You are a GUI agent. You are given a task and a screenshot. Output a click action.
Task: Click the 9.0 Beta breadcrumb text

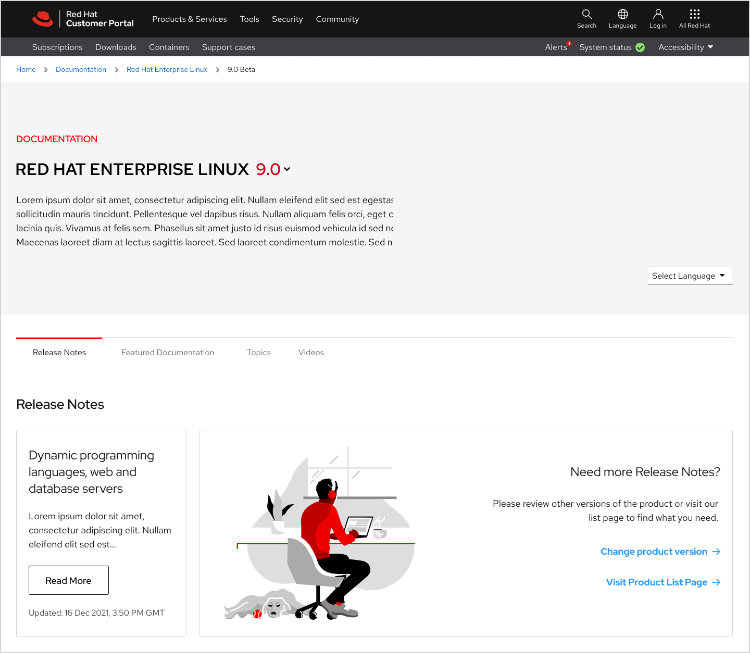pos(241,69)
